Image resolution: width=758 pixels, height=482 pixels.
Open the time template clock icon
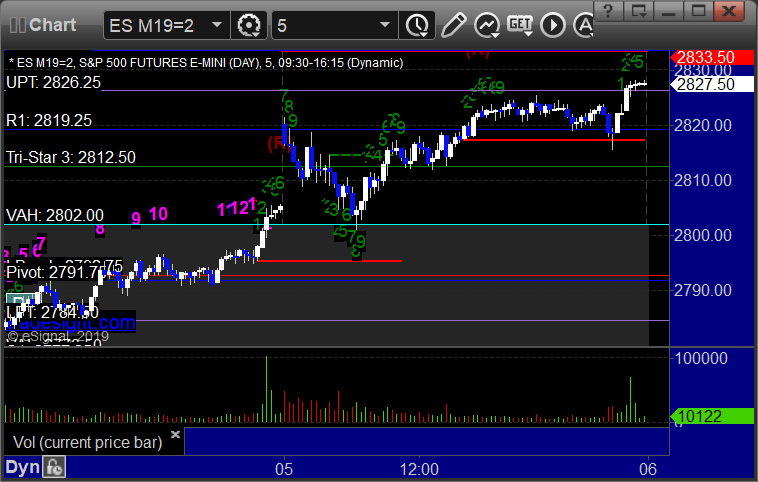[417, 25]
